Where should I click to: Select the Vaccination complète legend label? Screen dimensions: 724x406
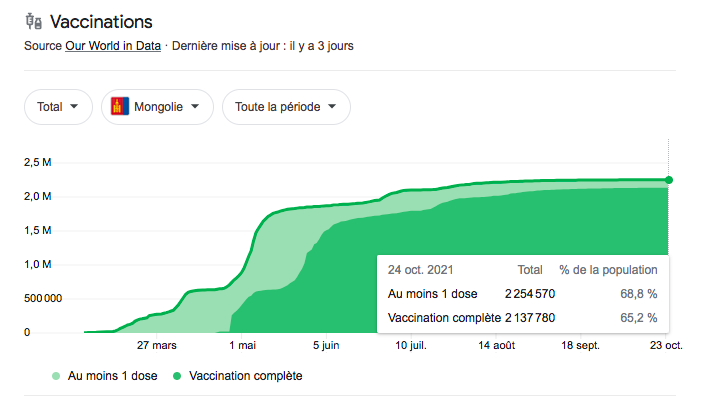pyautogui.click(x=245, y=376)
